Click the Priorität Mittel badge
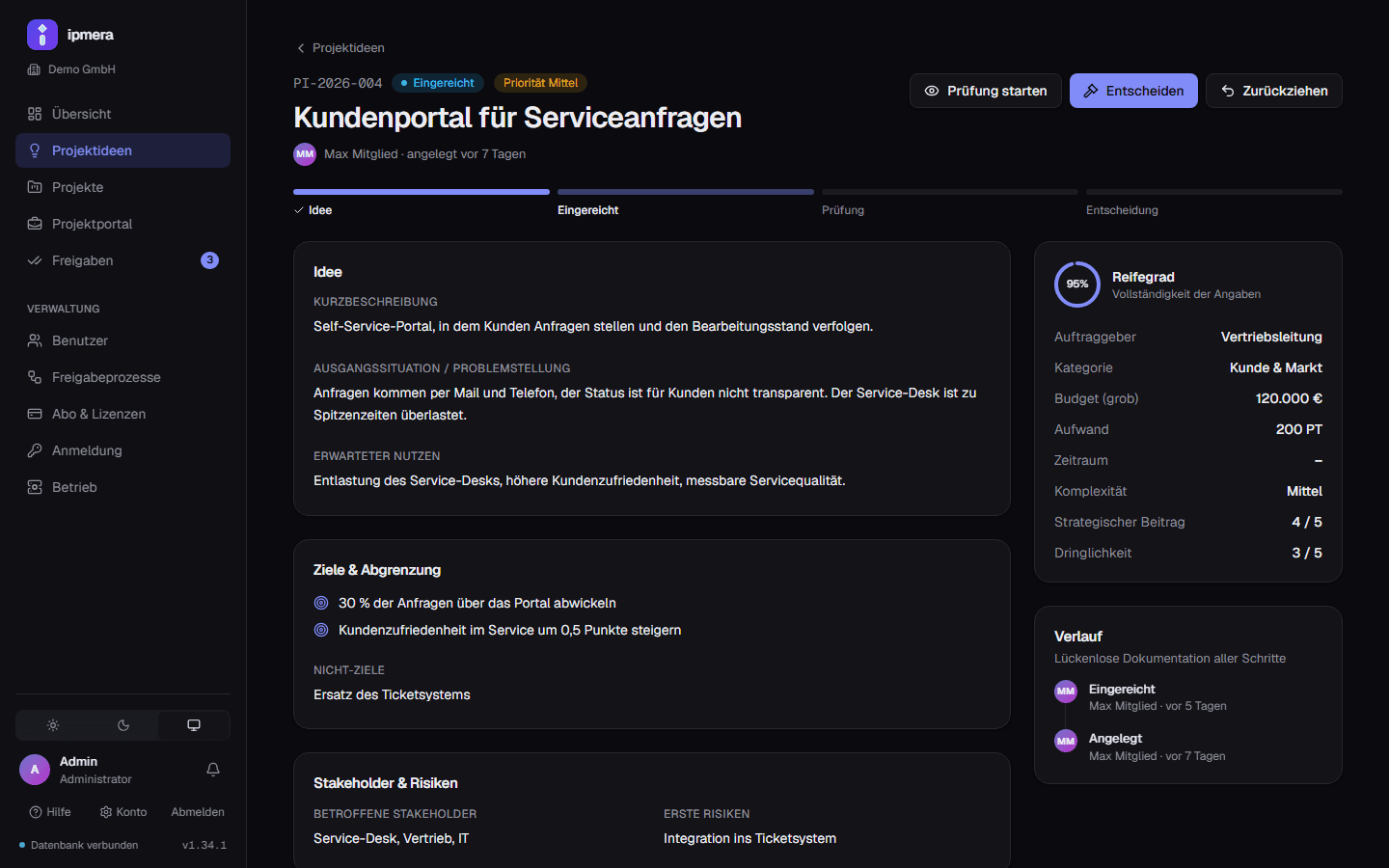 pyautogui.click(x=540, y=83)
